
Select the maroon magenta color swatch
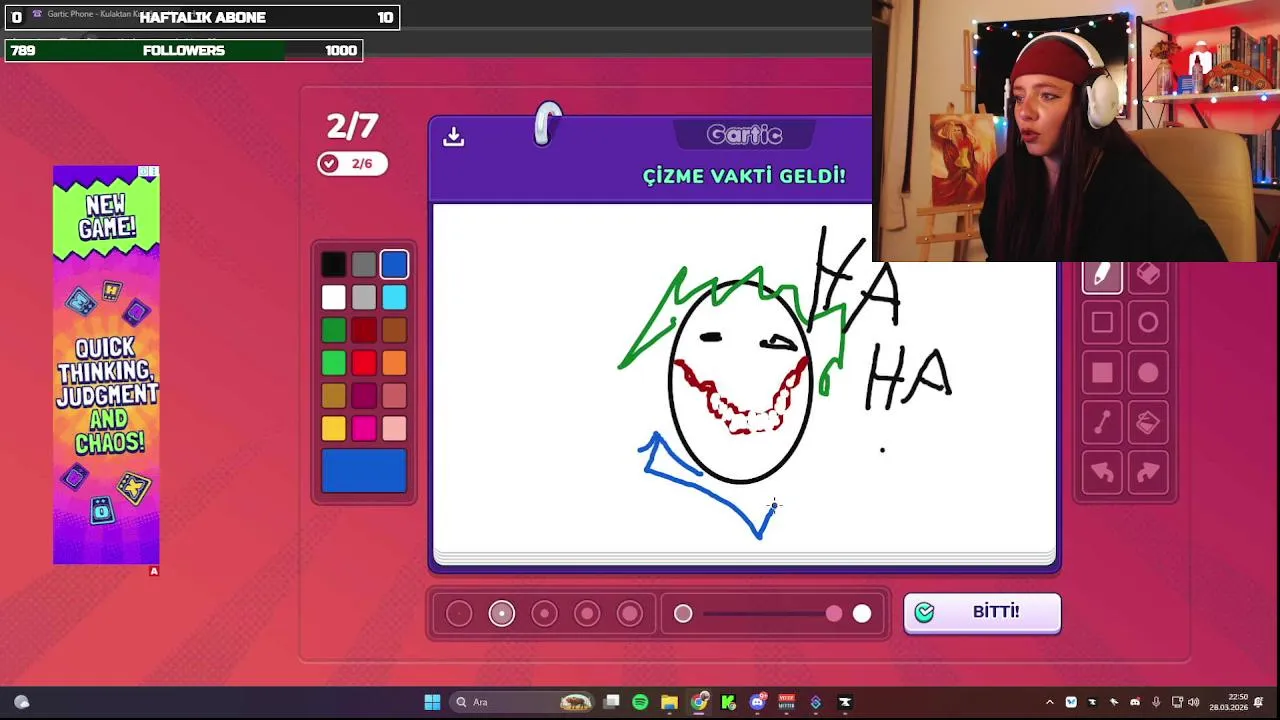coord(364,396)
